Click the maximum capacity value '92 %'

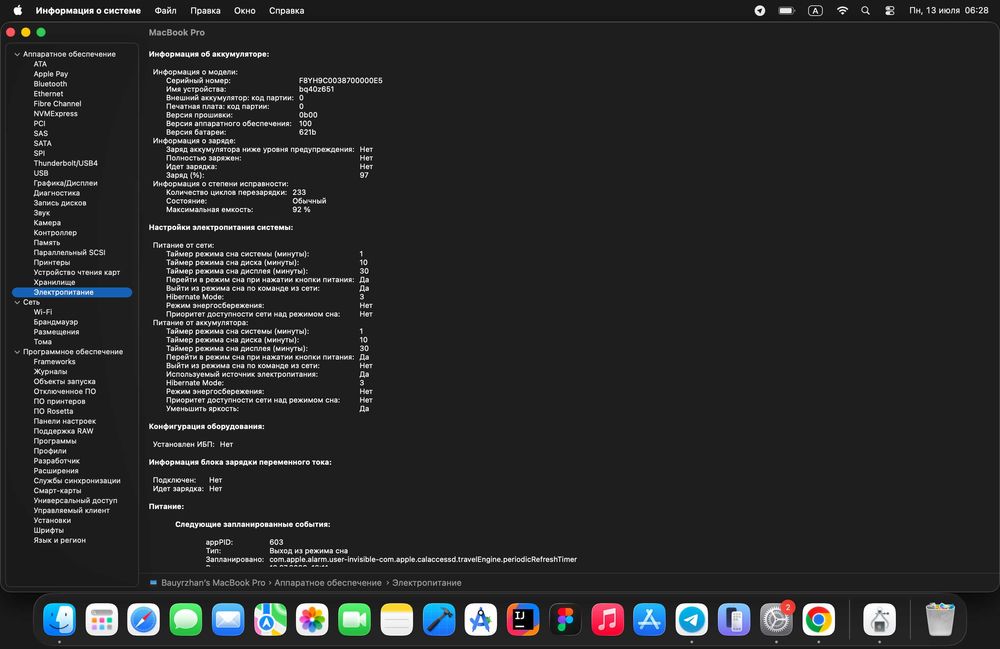[x=301, y=209]
